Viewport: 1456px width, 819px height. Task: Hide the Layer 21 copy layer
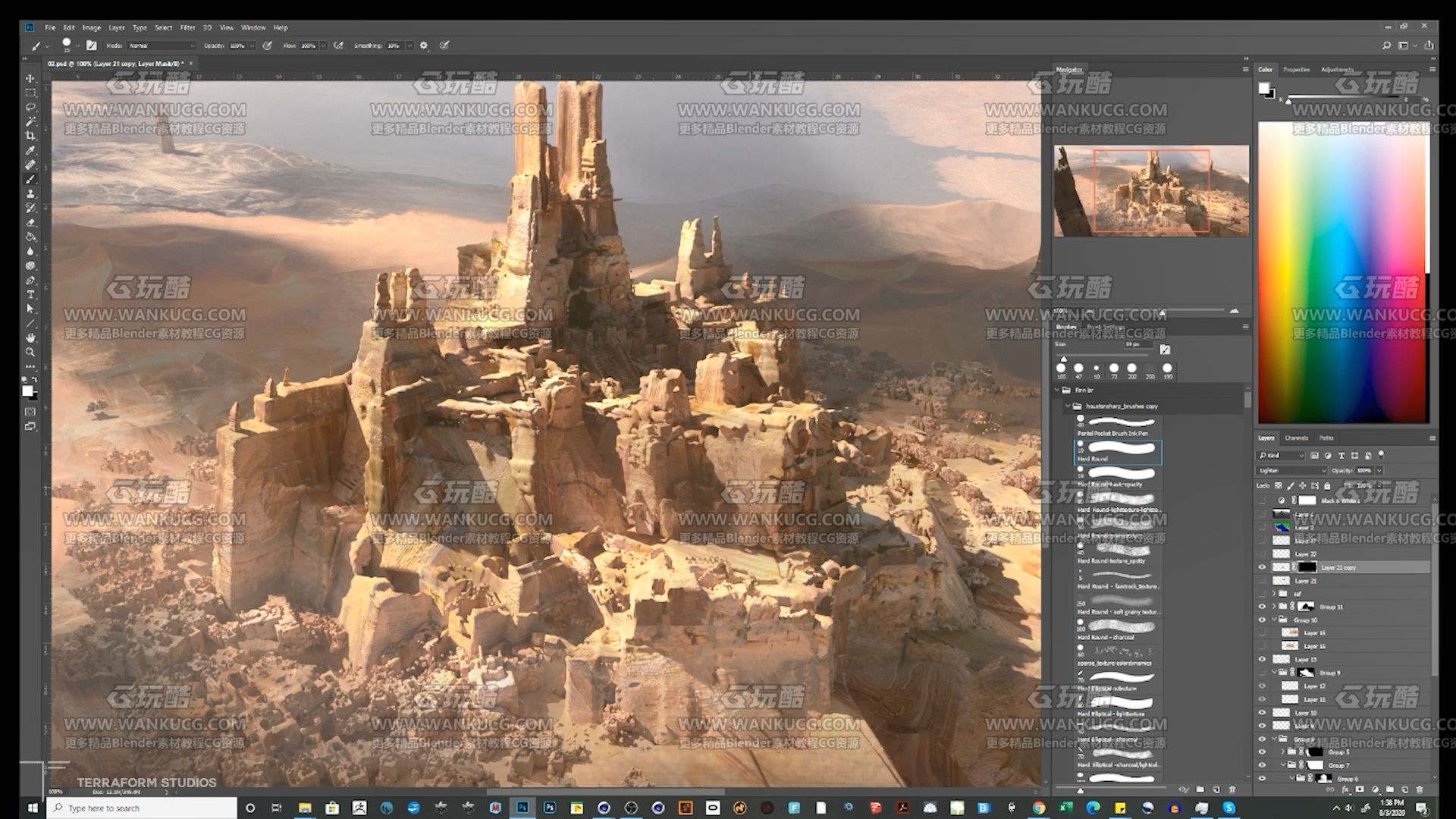(x=1263, y=567)
